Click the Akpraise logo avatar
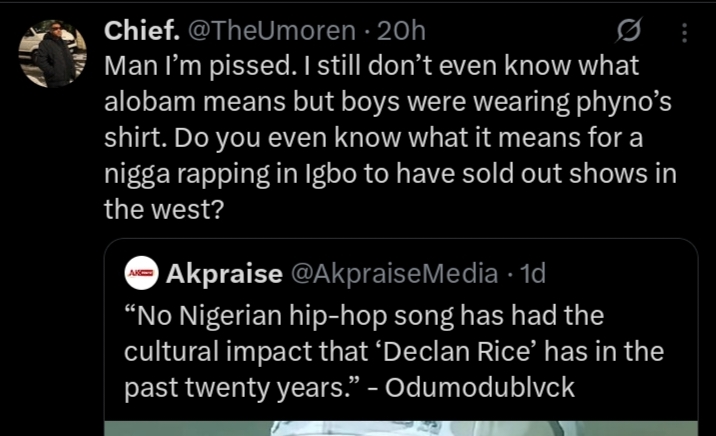The height and width of the screenshot is (436, 716). pos(141,272)
